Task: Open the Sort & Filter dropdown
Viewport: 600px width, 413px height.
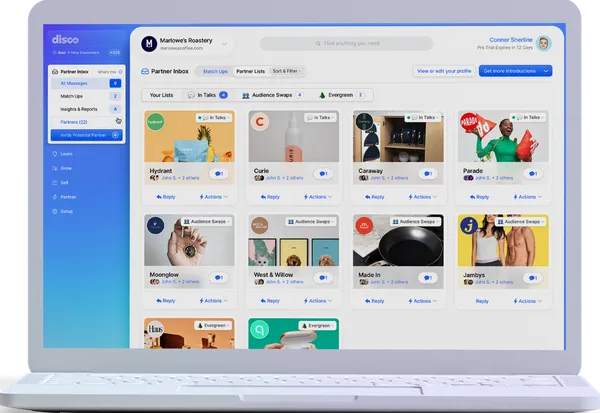Action: tap(287, 71)
